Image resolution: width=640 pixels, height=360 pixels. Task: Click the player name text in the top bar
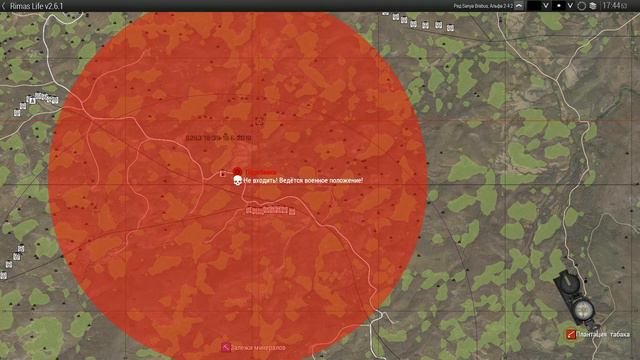pyautogui.click(x=483, y=6)
